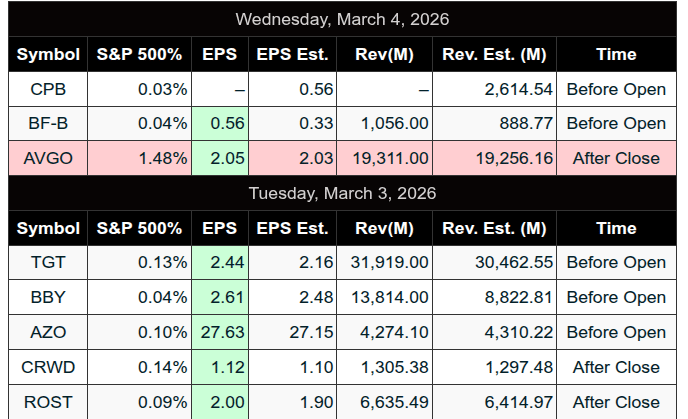Click AVGO's green EPS value 2.05
The height and width of the screenshot is (419, 688).
(x=228, y=158)
